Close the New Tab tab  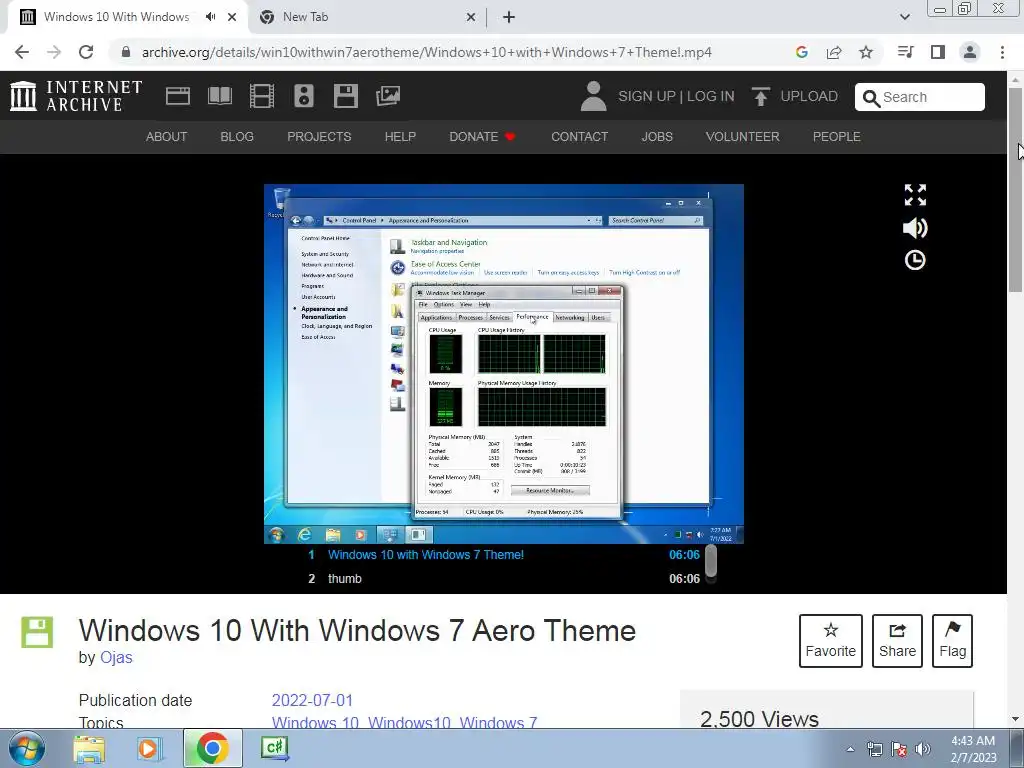pos(471,17)
